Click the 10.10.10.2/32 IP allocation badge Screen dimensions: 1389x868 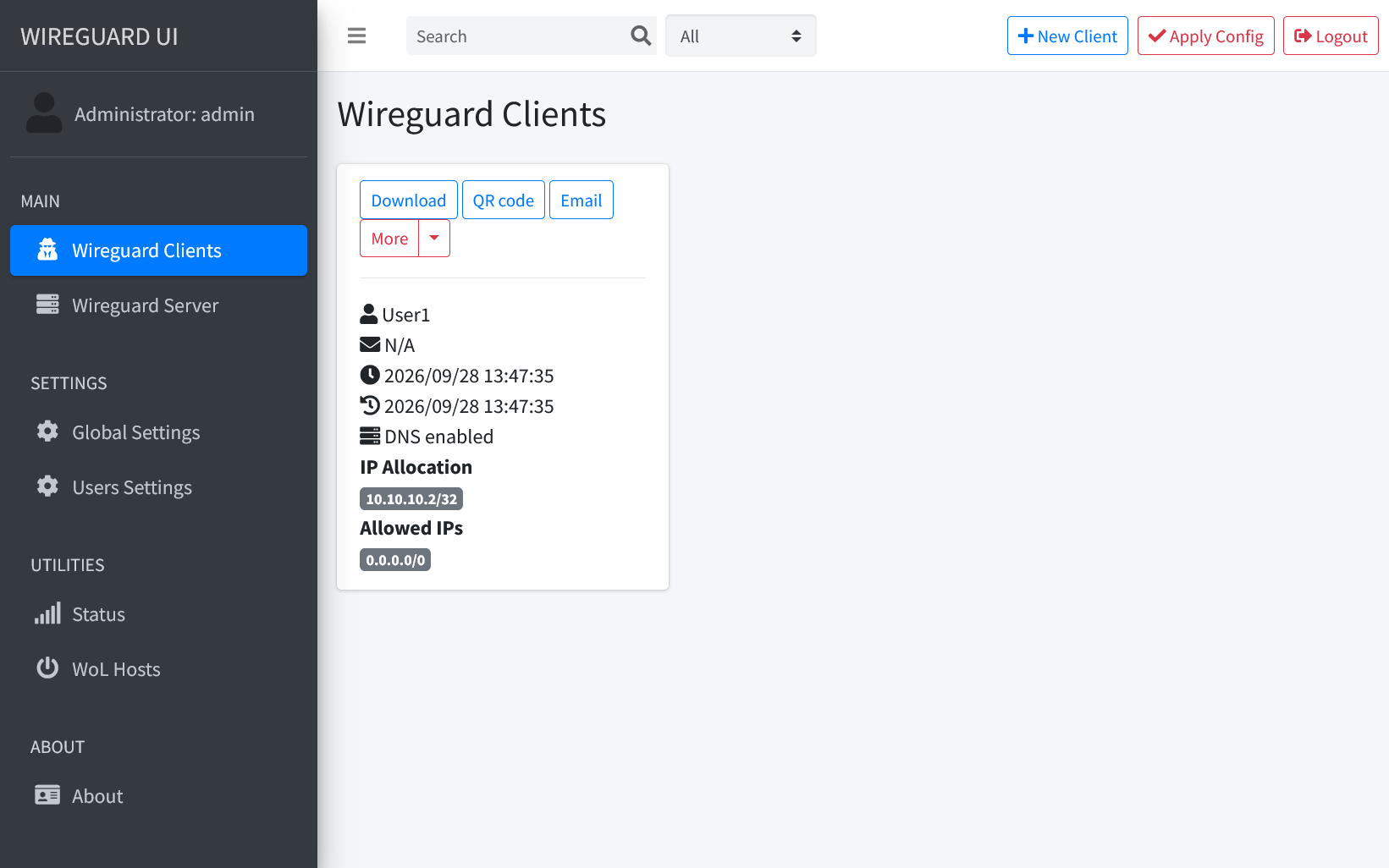[411, 499]
